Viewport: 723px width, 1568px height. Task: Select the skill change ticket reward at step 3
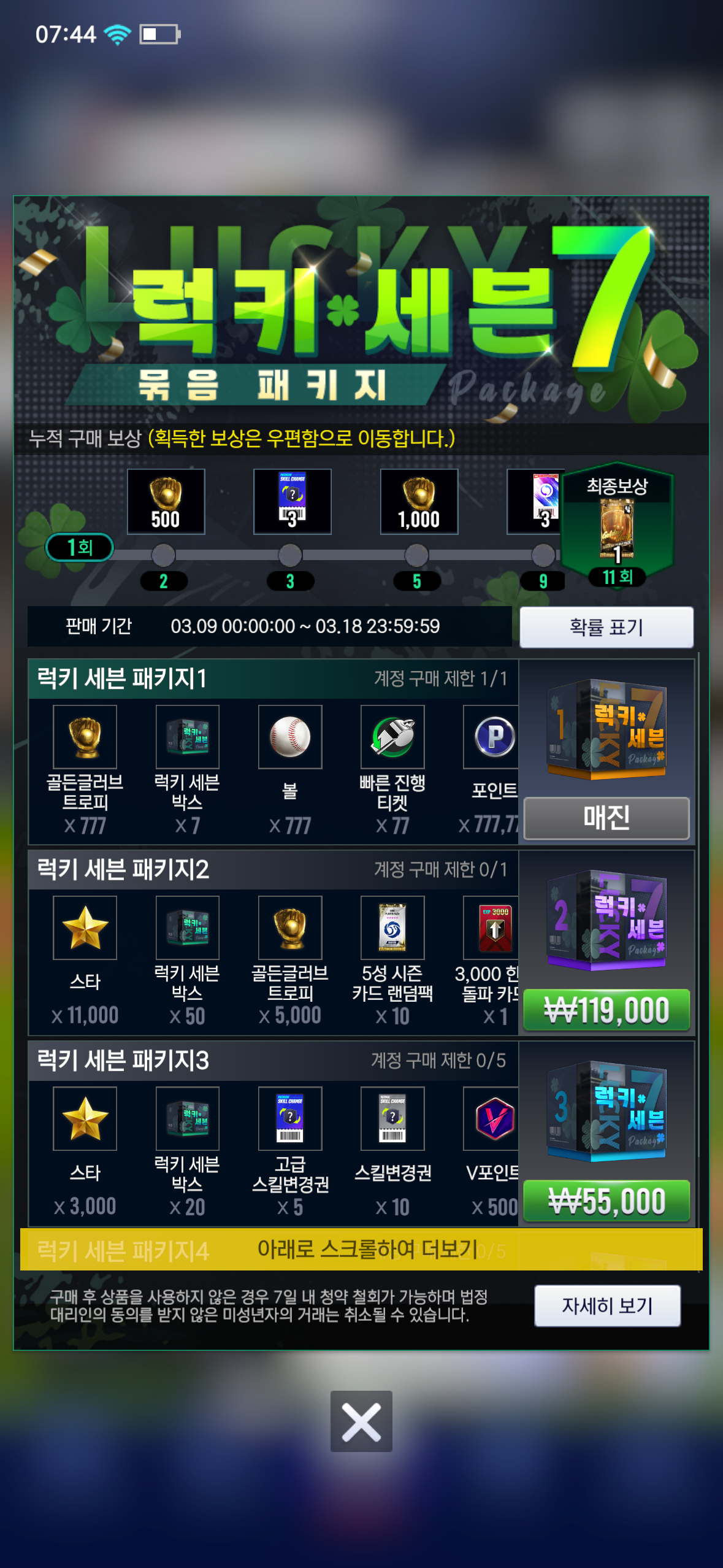coord(293,501)
